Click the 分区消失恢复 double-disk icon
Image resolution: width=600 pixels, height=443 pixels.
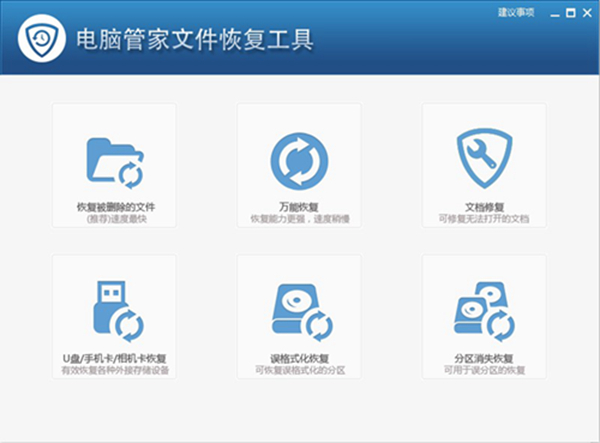pos(484,311)
